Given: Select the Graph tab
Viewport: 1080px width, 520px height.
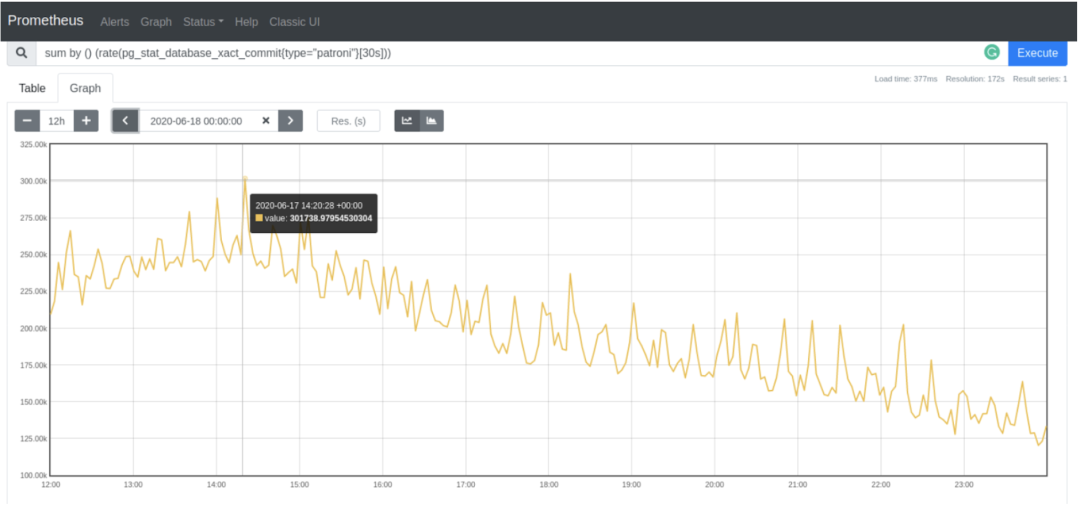Looking at the screenshot, I should (85, 88).
